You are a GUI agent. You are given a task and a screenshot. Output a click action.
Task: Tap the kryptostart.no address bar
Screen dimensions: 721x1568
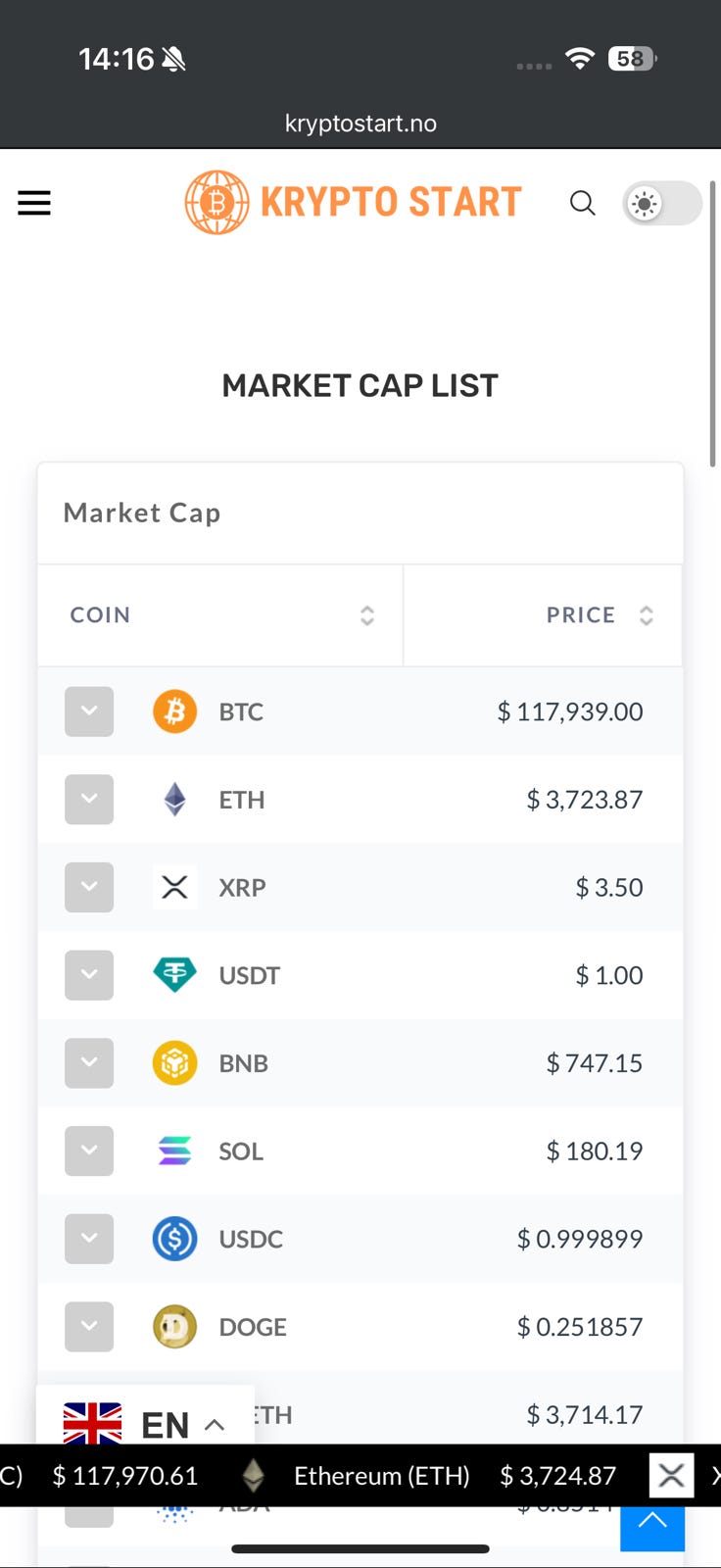(x=360, y=123)
